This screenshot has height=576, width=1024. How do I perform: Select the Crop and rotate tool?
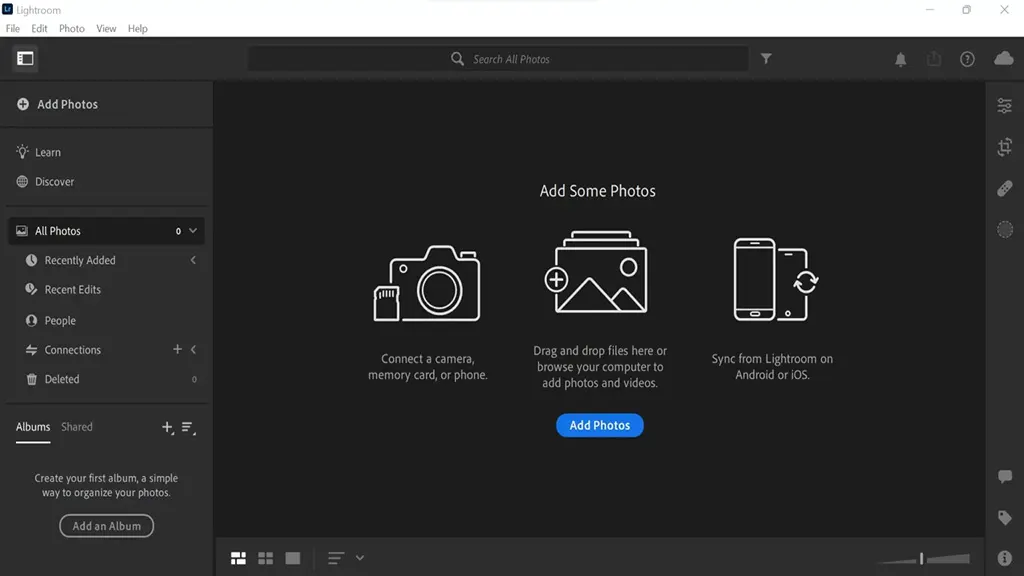1004,147
